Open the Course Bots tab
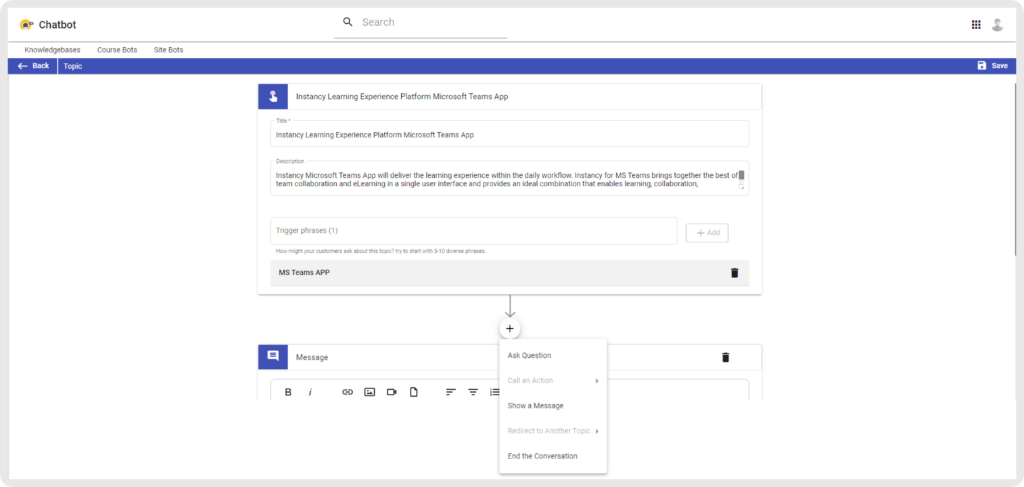 117,50
